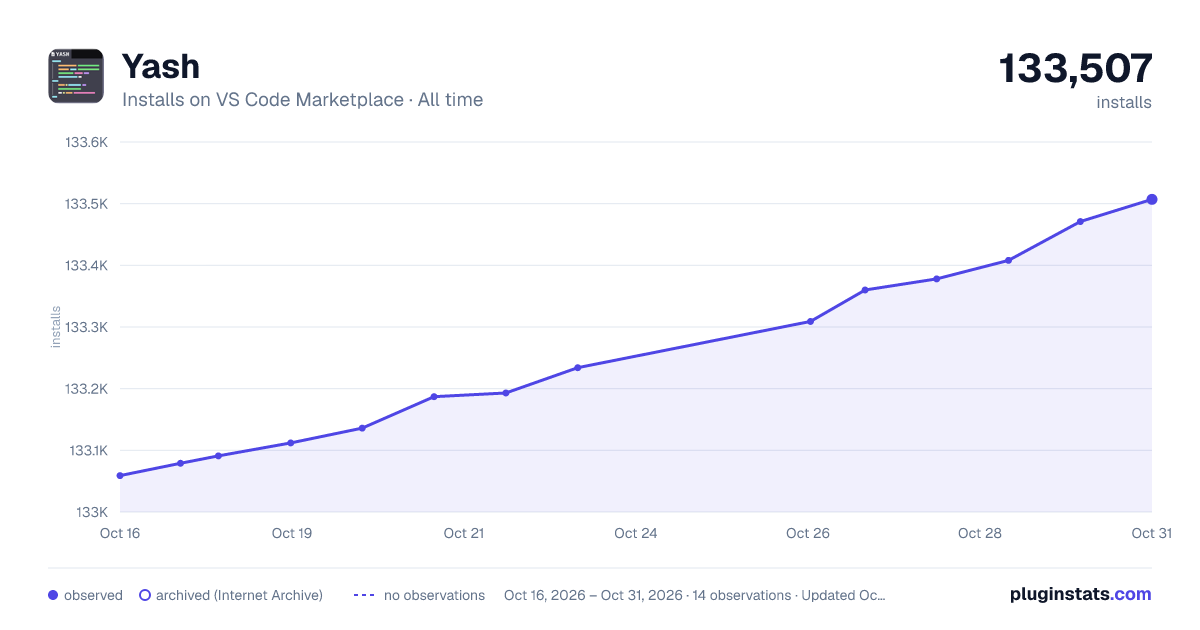The width and height of the screenshot is (1200, 630).
Task: Click 'installs' caption under 133,507
Action: [x=1124, y=102]
